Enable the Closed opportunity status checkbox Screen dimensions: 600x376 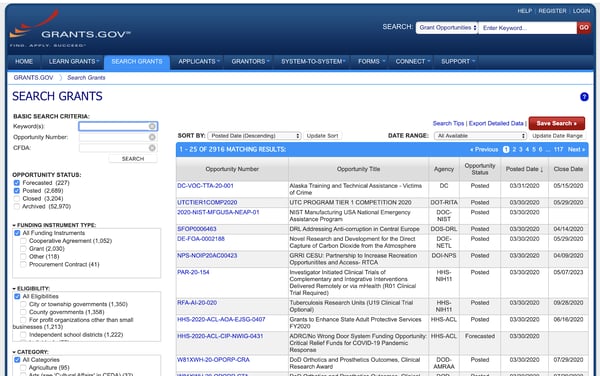pos(16,199)
